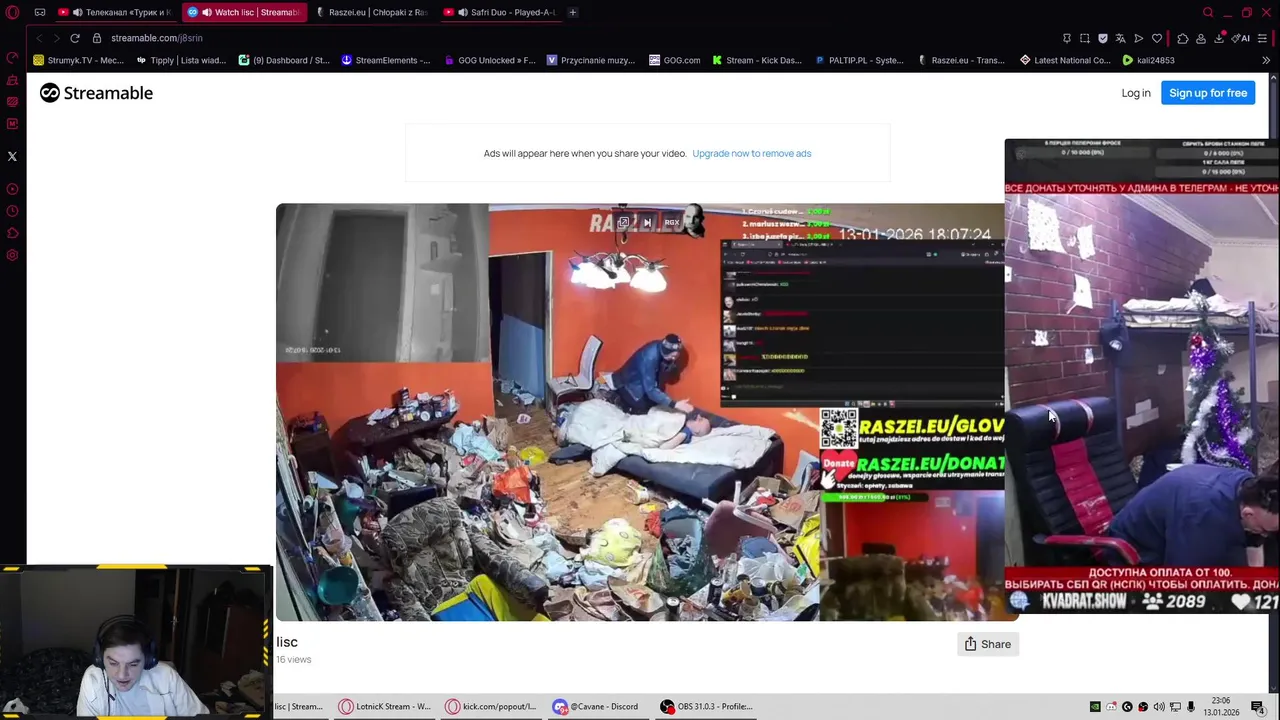Open LotnicK Stream taskbar window

pos(384,706)
